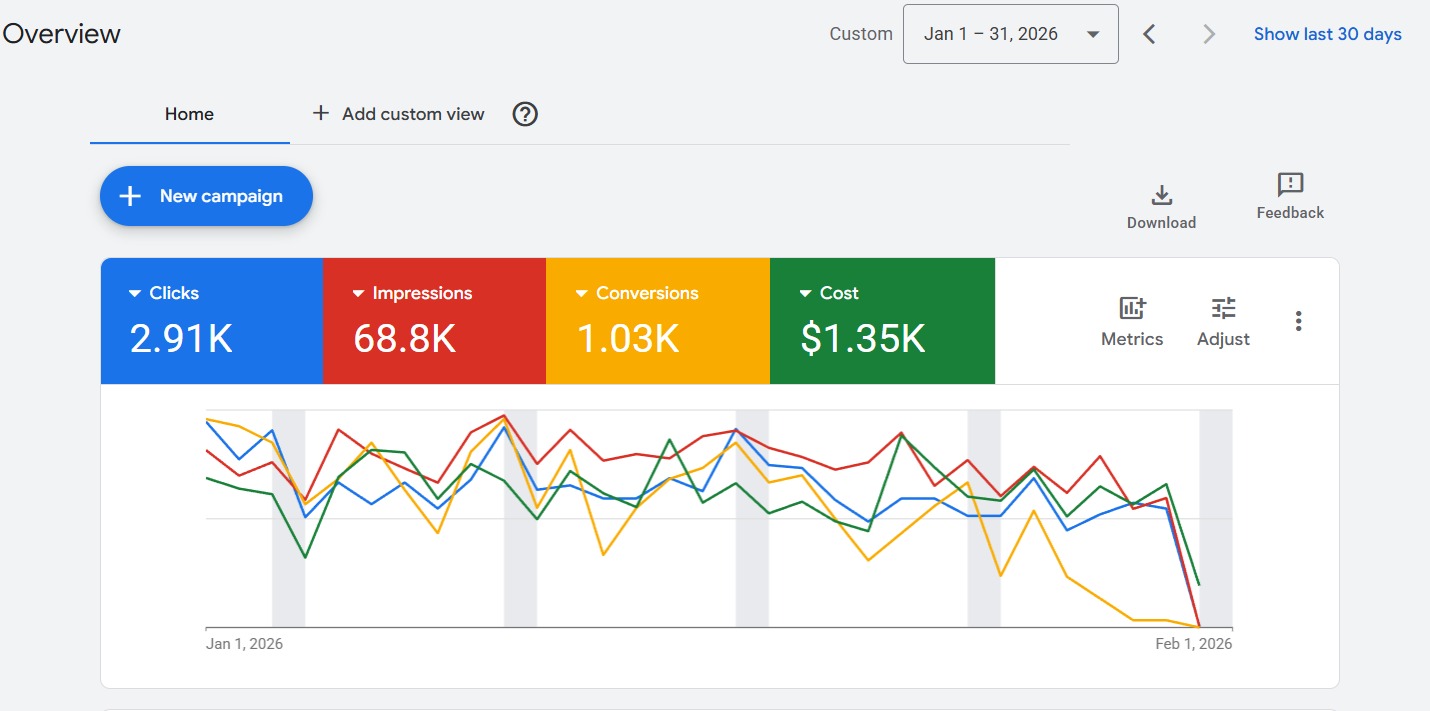
Task: Open the Metrics chart icon
Action: click(x=1132, y=309)
